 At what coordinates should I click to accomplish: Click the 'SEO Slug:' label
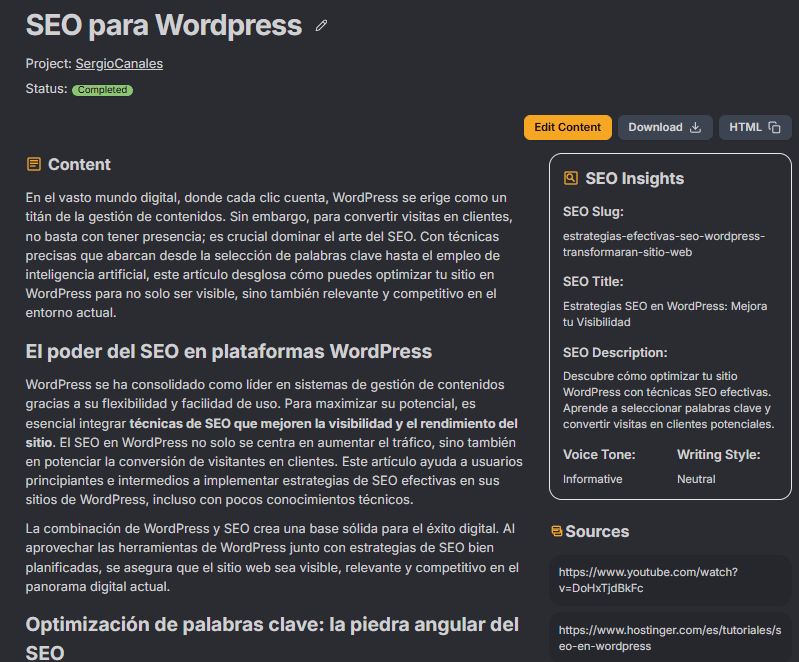(x=593, y=211)
